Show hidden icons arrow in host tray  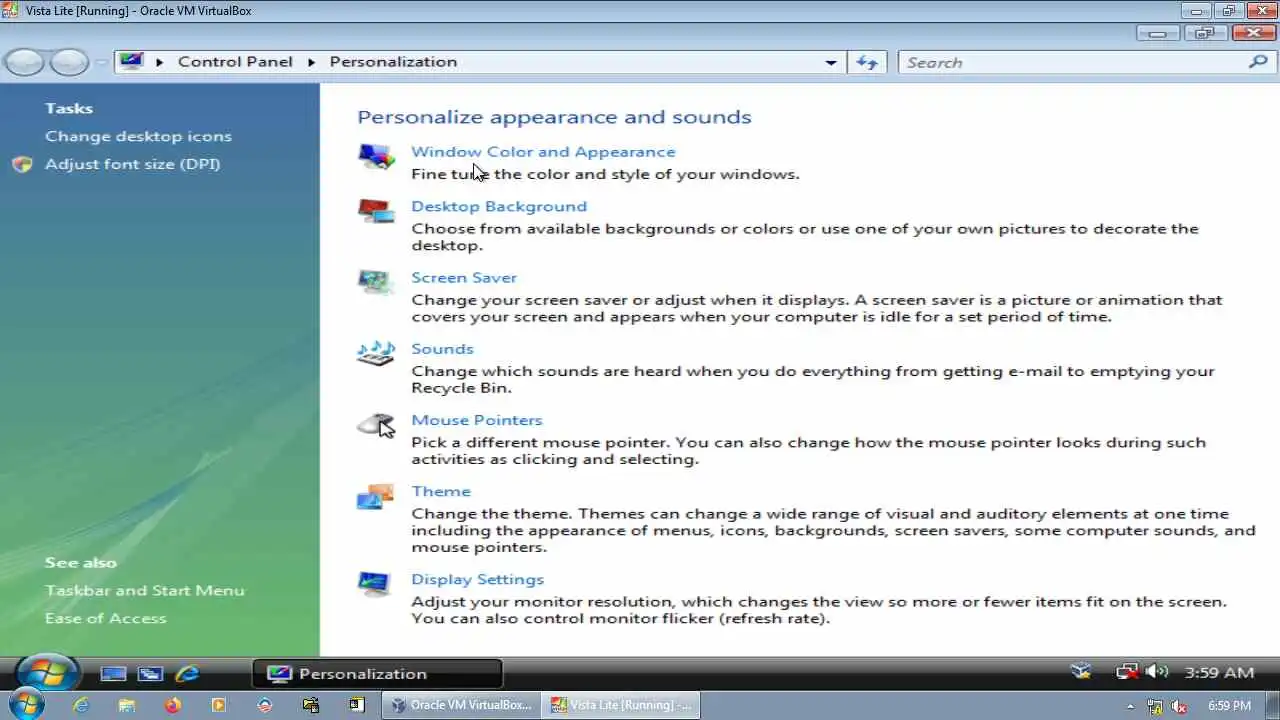pos(1130,706)
